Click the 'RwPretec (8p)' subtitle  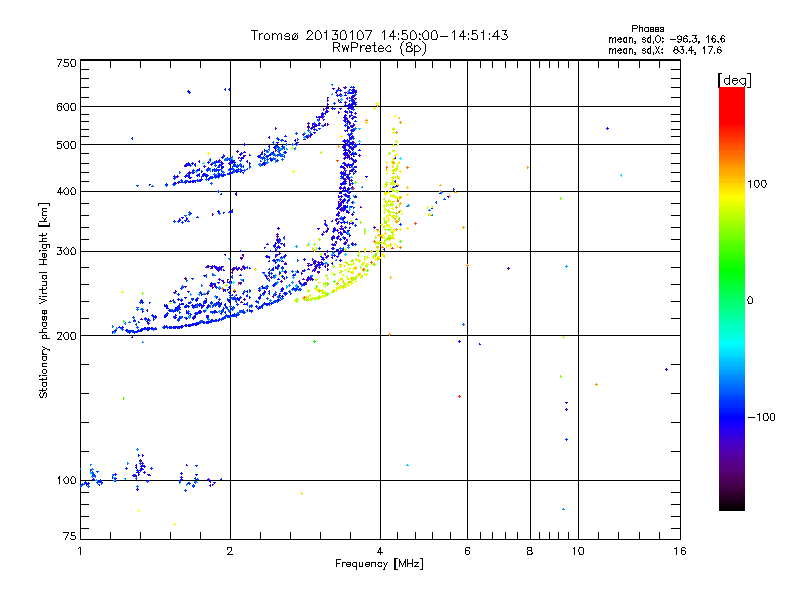click(379, 48)
